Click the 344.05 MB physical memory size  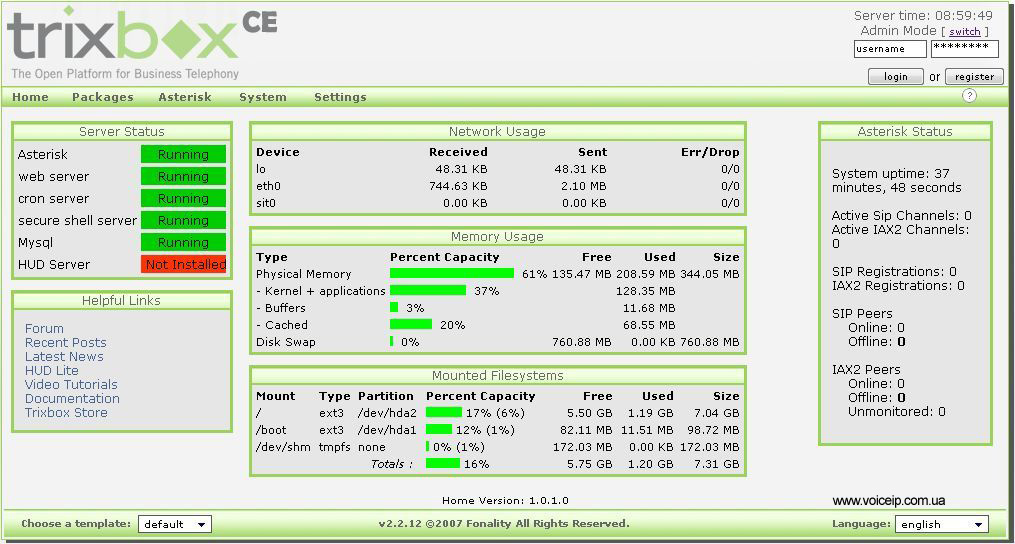[x=709, y=274]
